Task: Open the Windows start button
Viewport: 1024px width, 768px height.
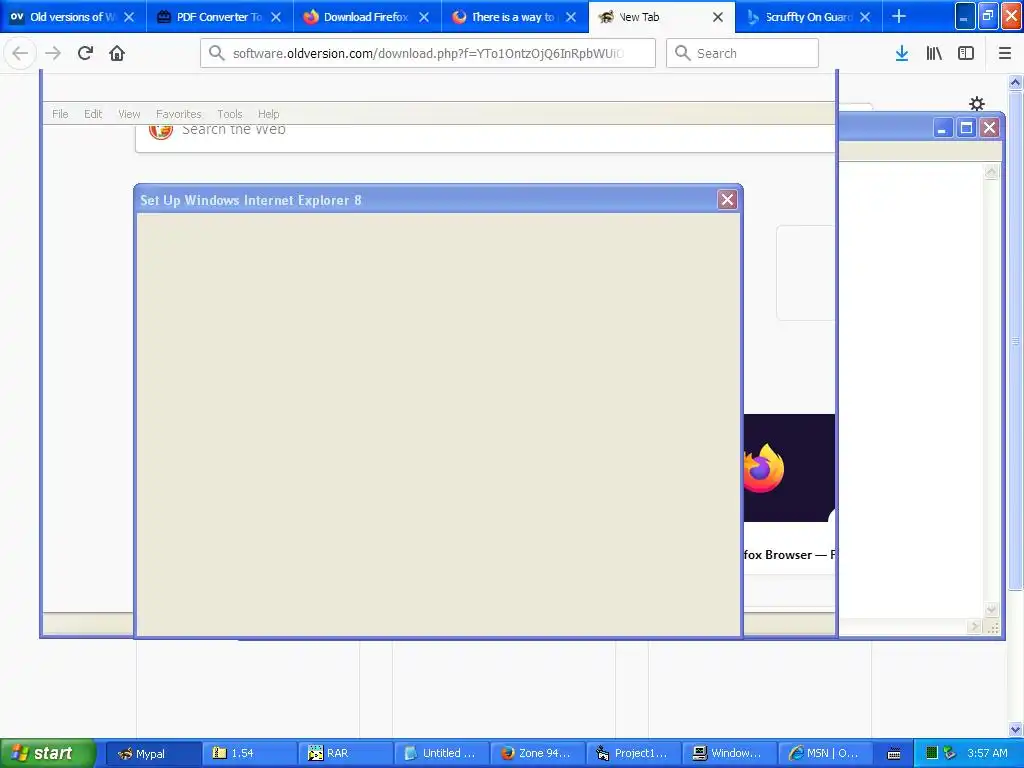Action: 48,753
